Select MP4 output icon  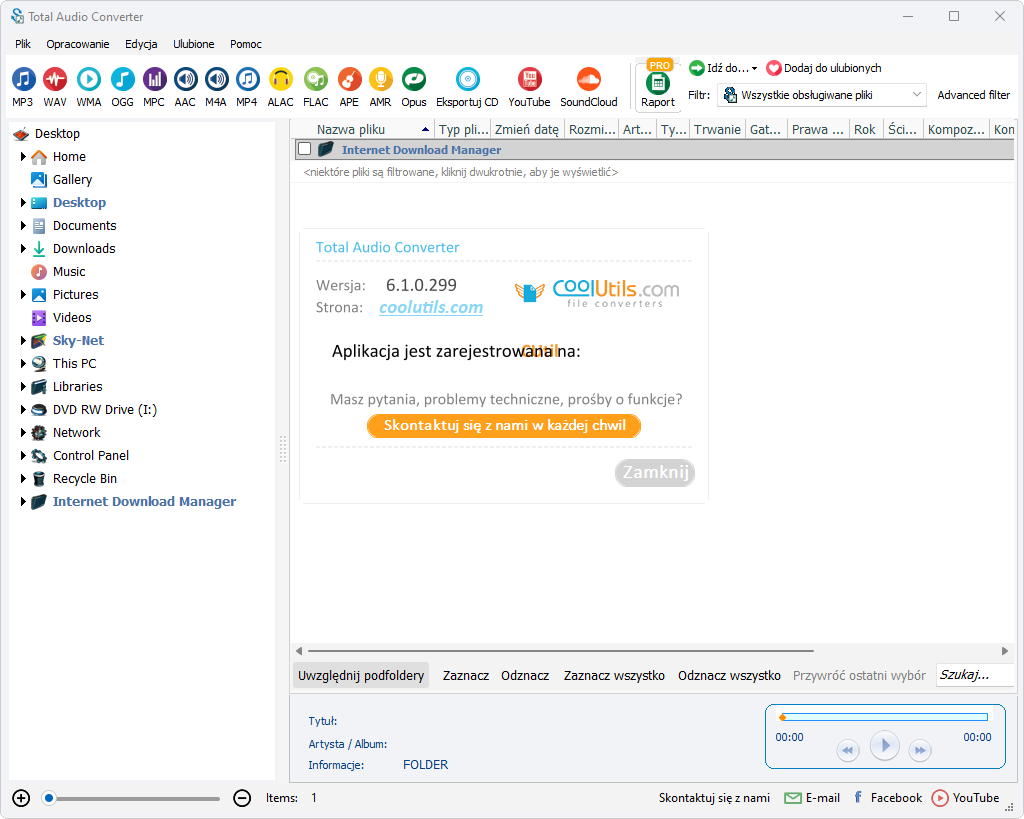[x=247, y=87]
